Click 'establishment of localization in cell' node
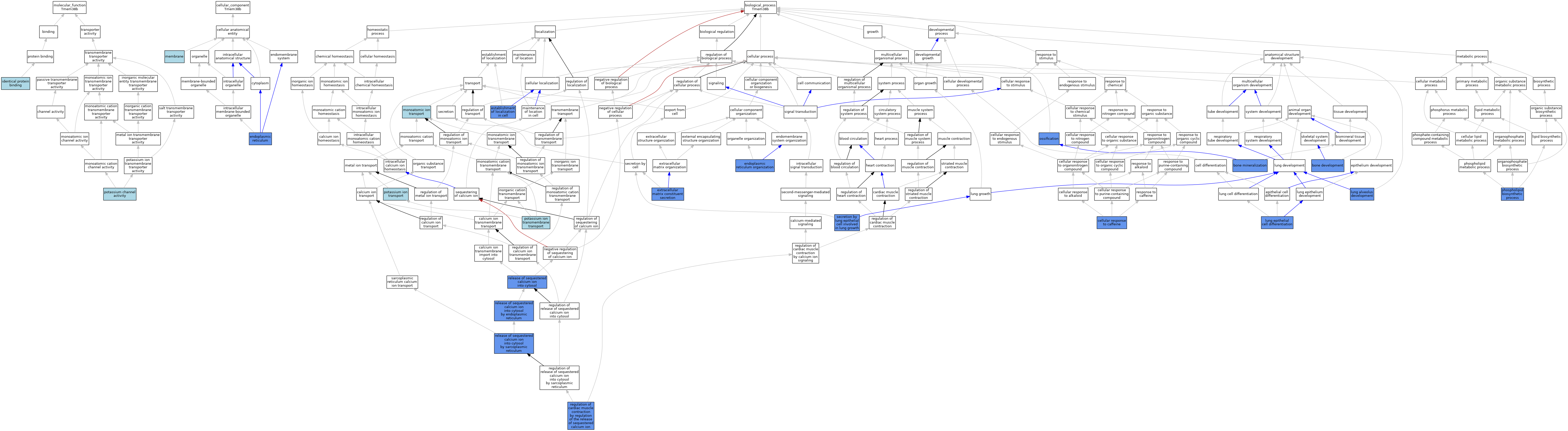 coord(503,112)
